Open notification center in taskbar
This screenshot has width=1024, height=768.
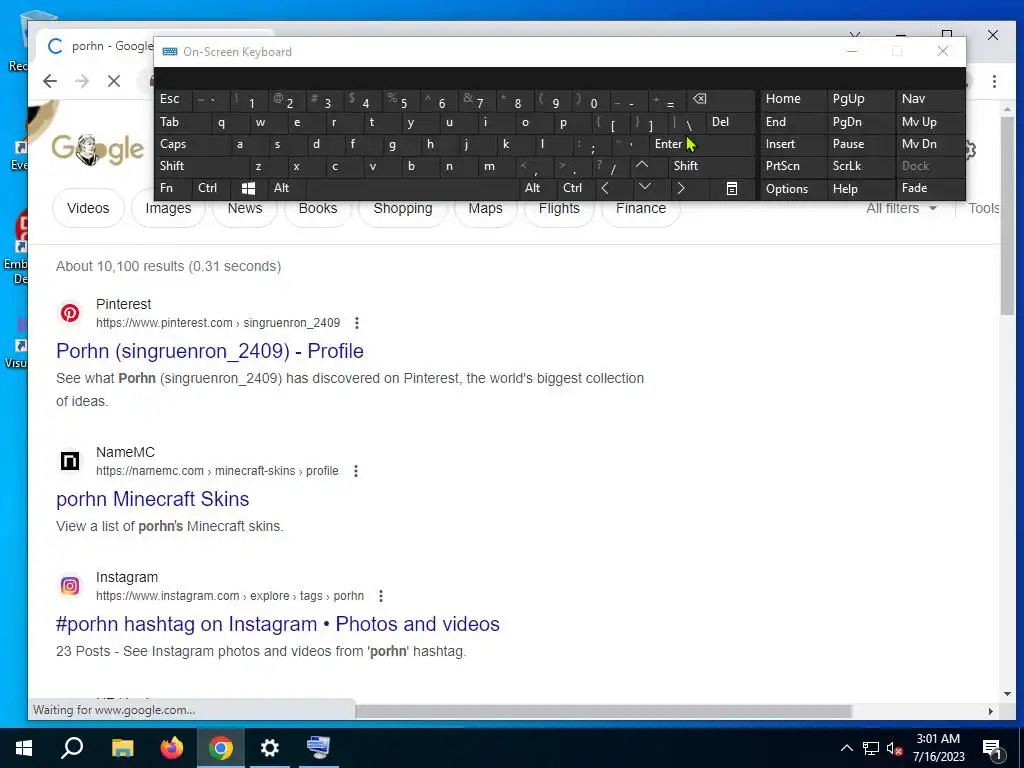point(993,748)
